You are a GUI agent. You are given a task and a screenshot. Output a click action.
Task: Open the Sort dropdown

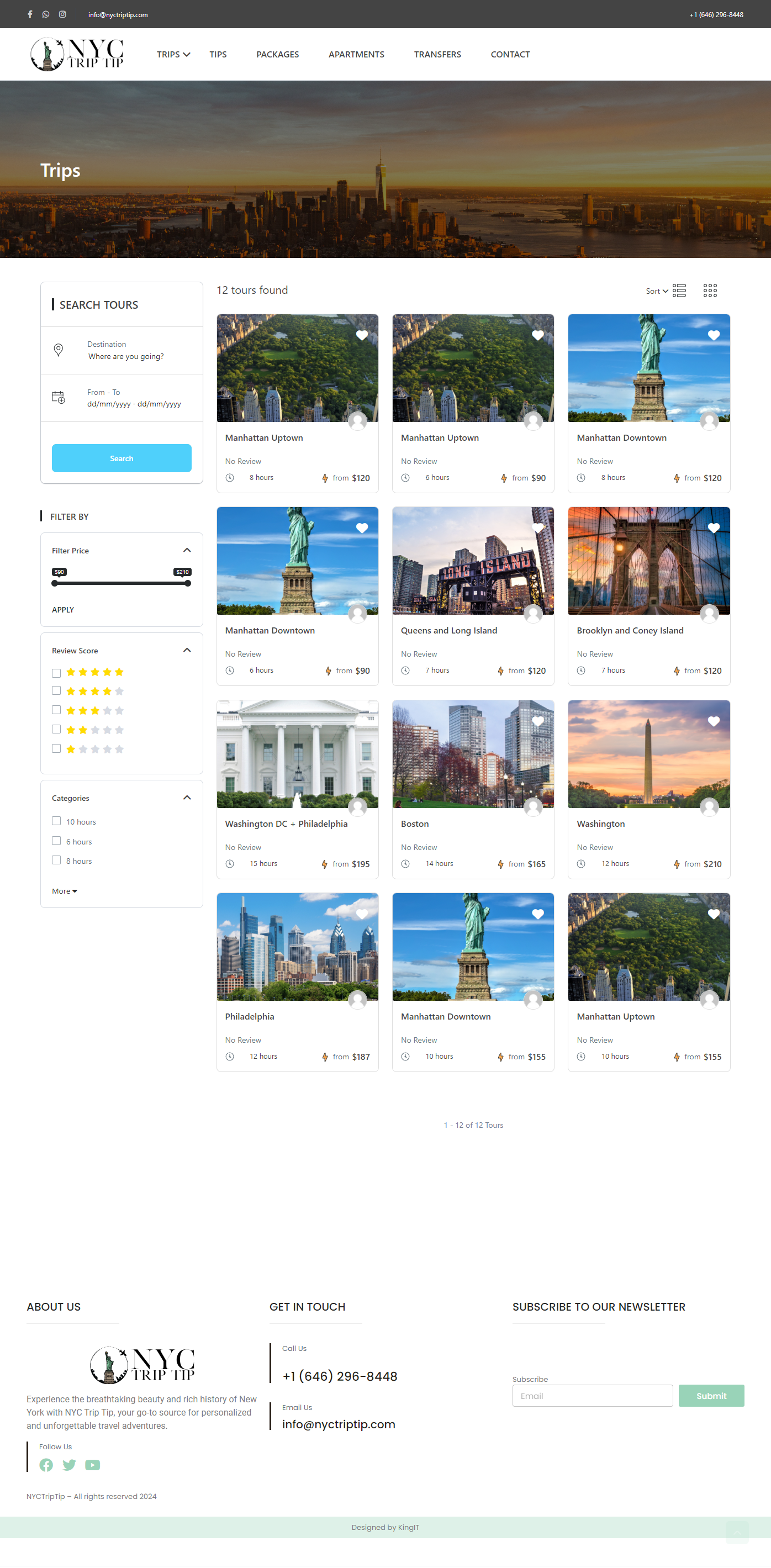657,291
